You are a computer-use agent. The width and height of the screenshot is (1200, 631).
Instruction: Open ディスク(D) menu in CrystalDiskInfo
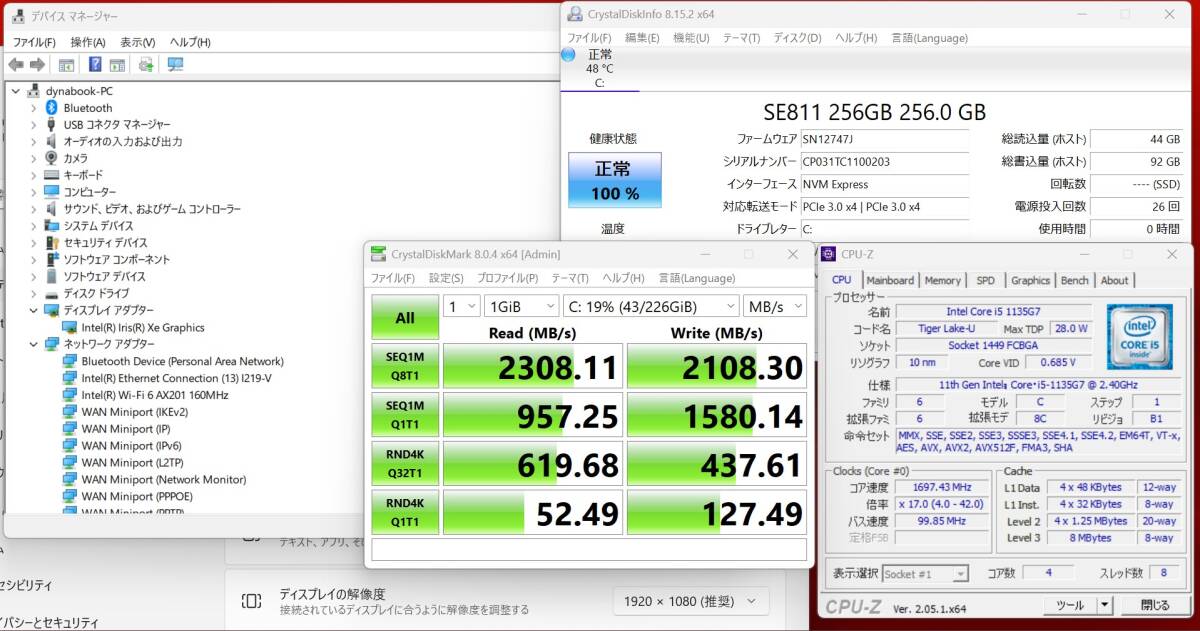pyautogui.click(x=797, y=38)
